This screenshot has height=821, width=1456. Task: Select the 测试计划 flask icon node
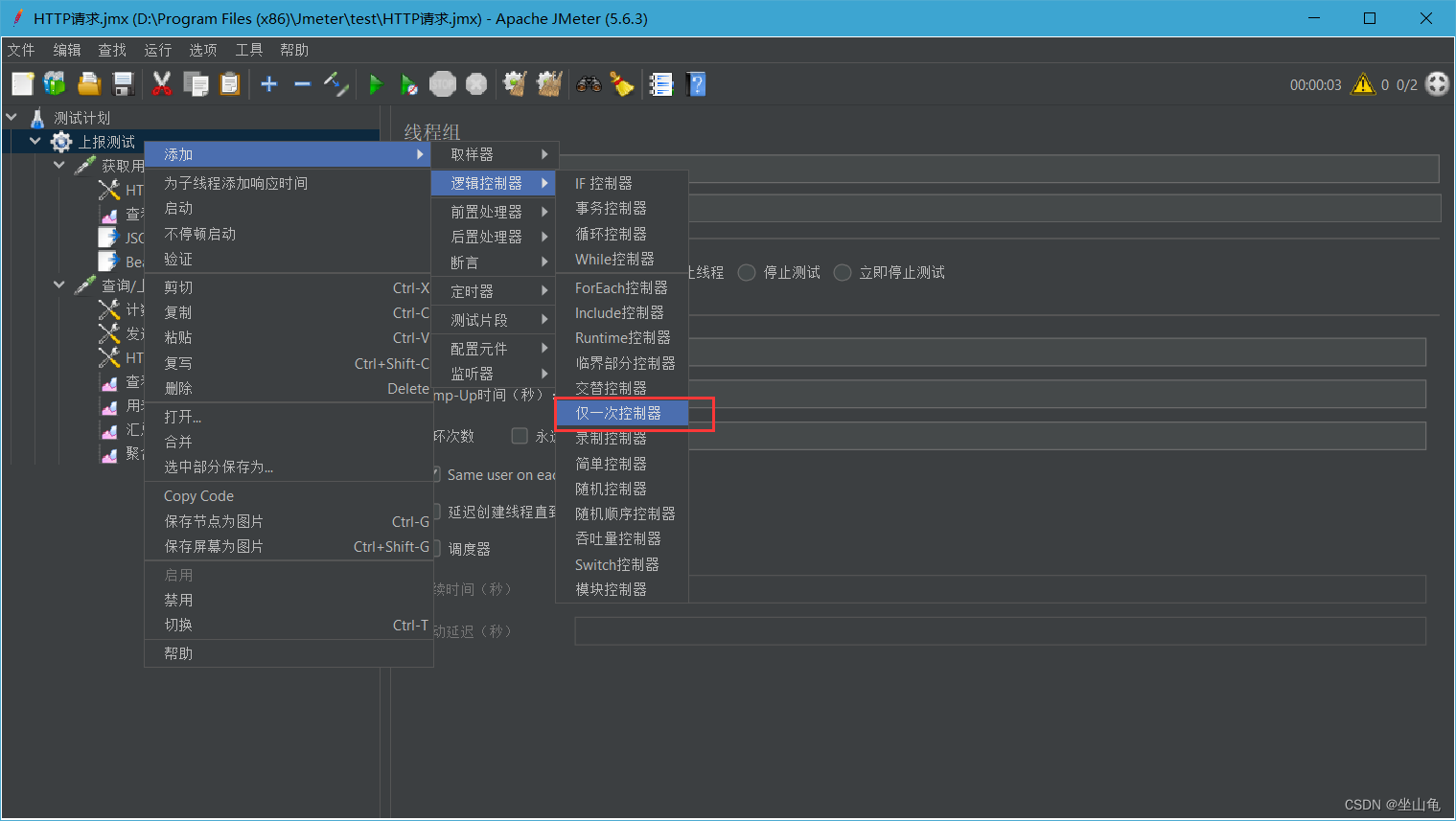coord(37,118)
